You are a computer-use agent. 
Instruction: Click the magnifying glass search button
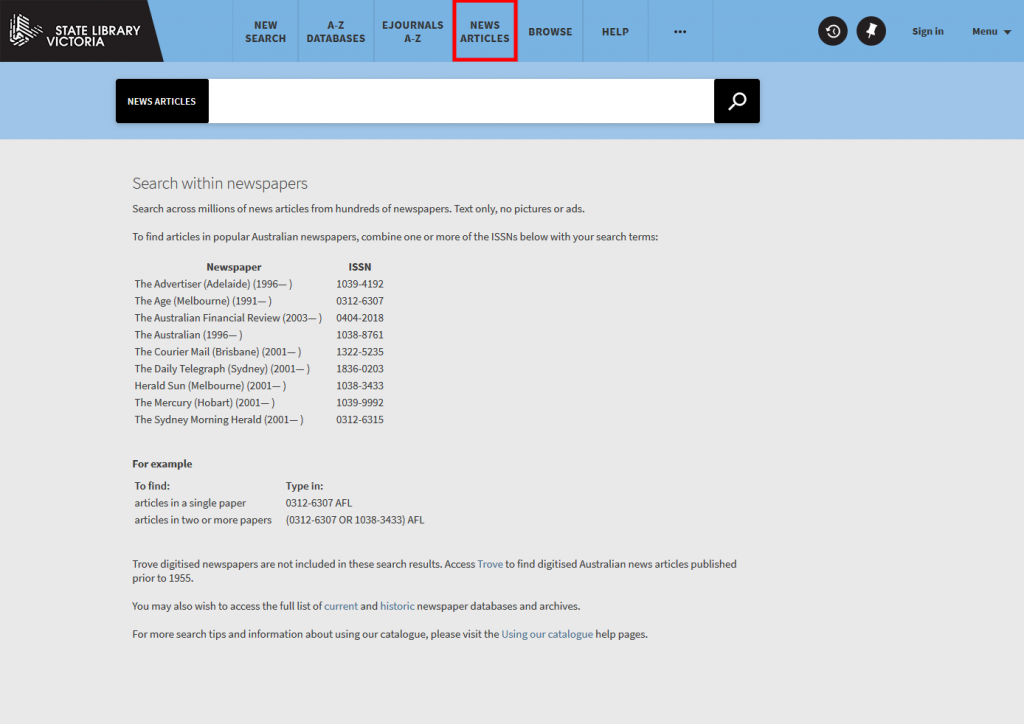coord(737,101)
